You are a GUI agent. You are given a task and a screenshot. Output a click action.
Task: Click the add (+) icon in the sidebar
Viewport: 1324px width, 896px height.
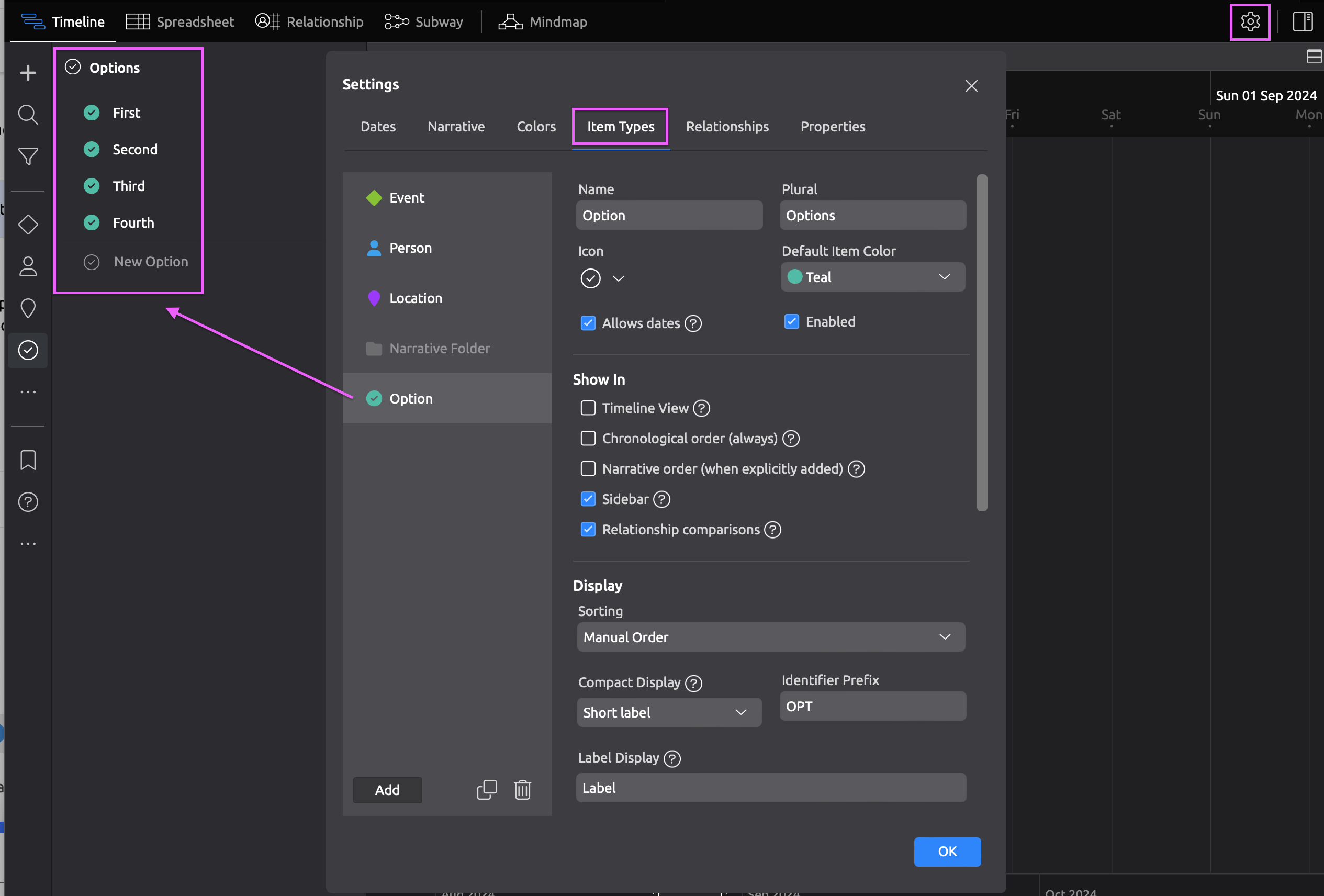[x=27, y=72]
